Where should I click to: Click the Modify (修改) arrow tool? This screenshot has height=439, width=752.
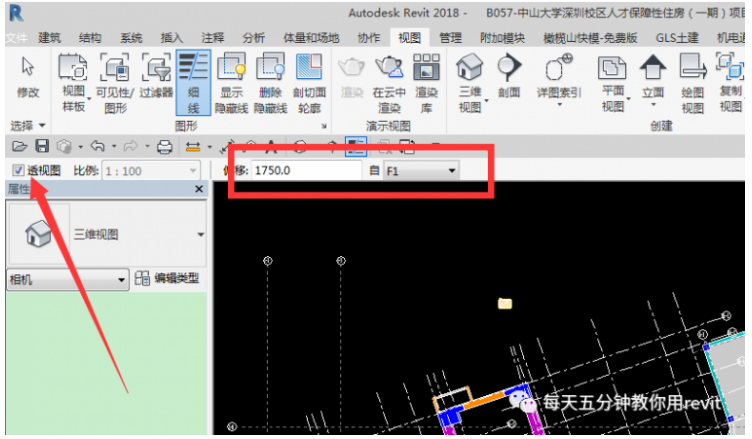click(28, 77)
